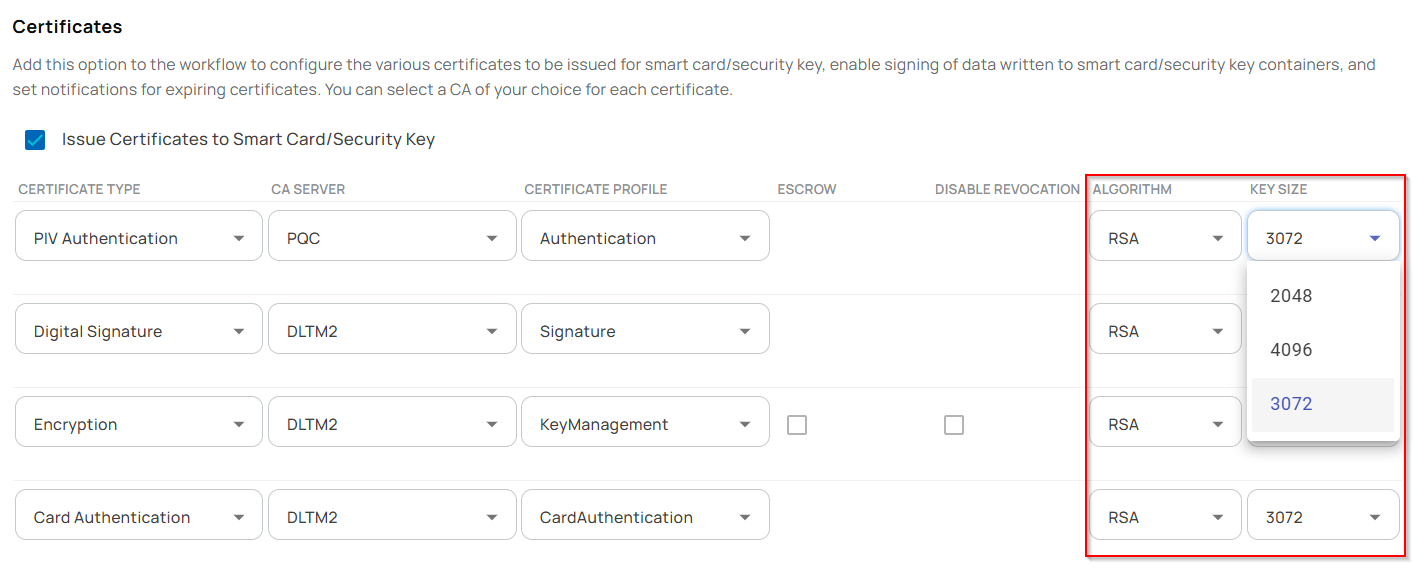Open algorithm dropdown for PIV Authentication row

tap(1165, 238)
